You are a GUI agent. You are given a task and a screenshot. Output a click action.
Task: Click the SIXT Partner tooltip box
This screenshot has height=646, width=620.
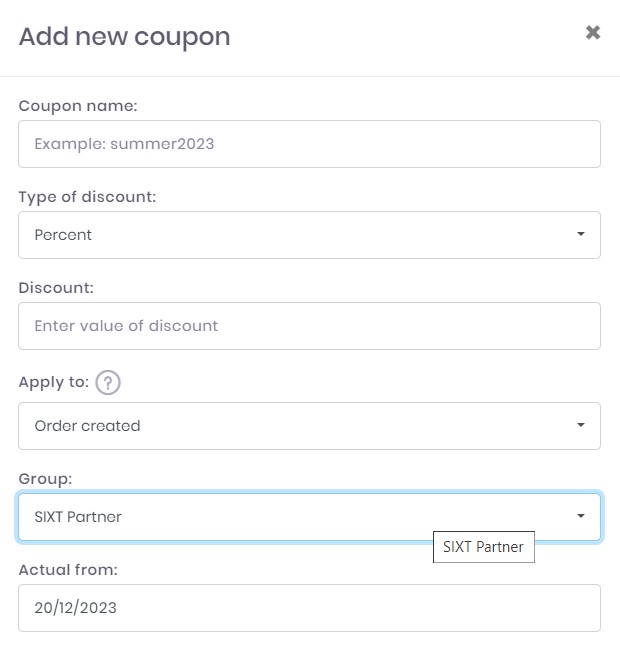click(483, 547)
